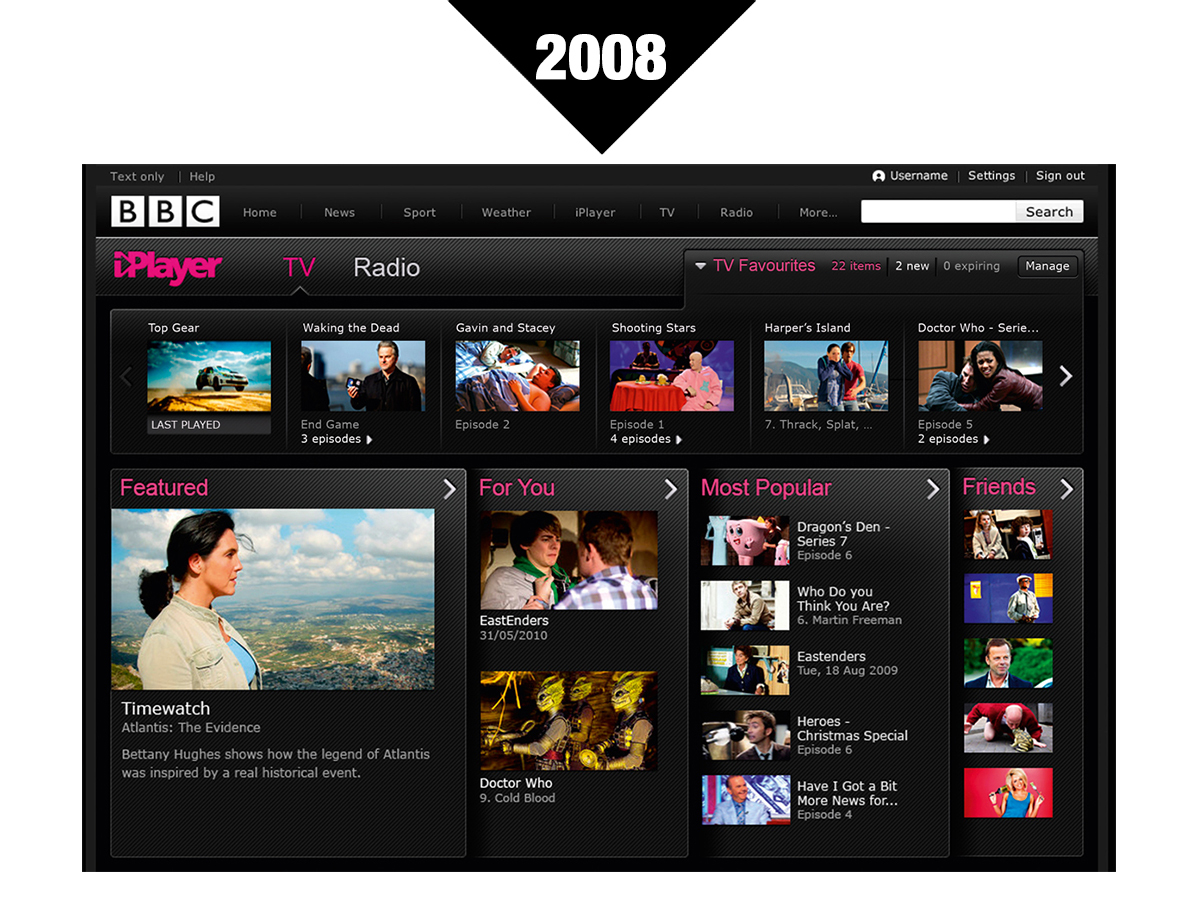Click the Timewatch title text
Screen dimensions: 1200x900
(166, 708)
